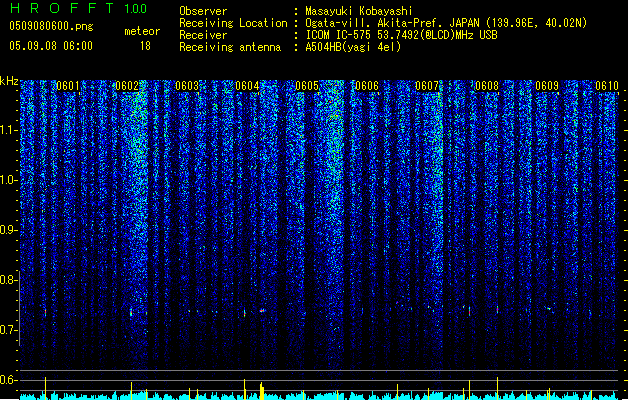Click the date text 05.09.08 06:00

point(51,46)
